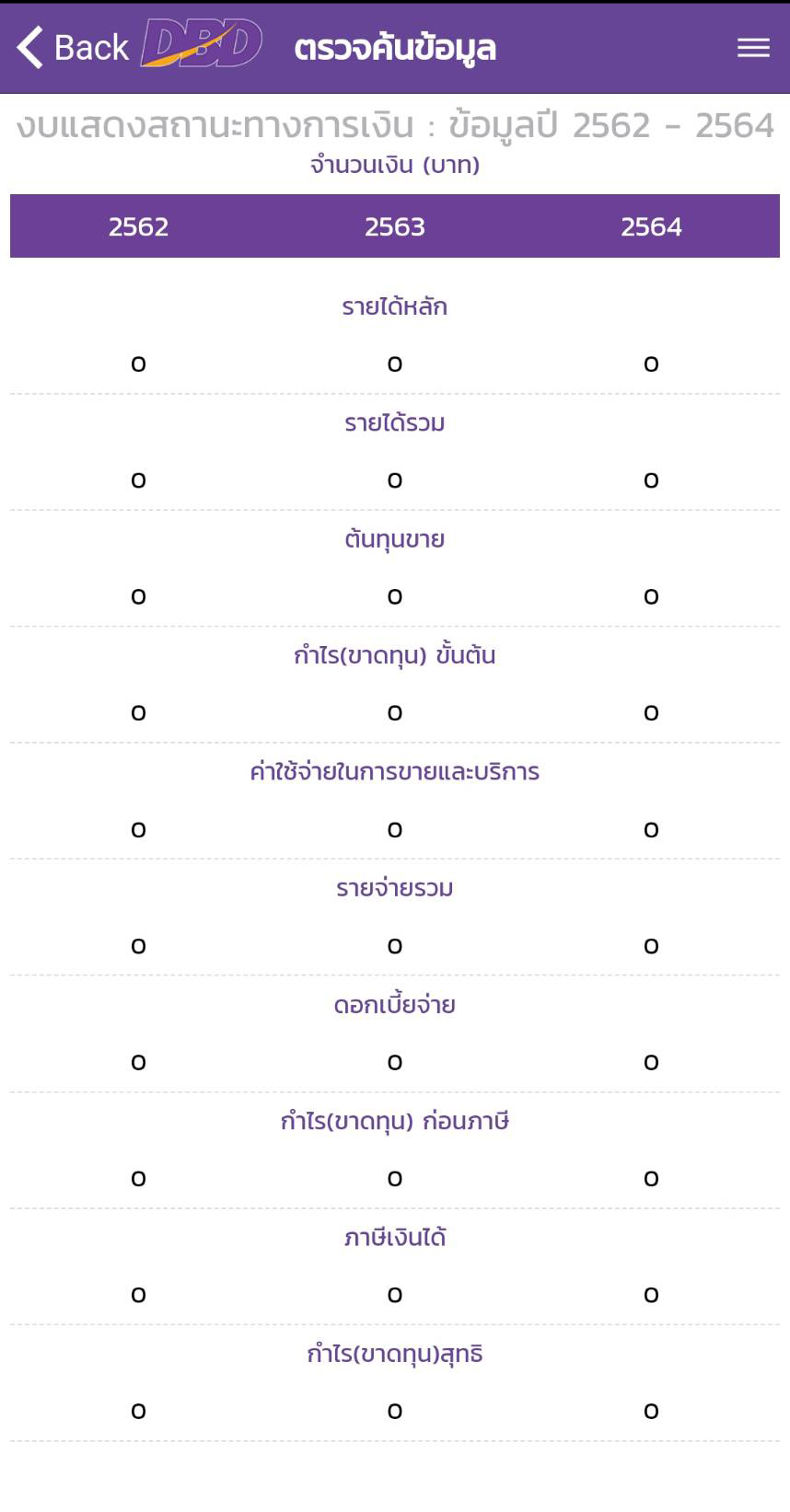Screen dimensions: 790x1512
Task: Tap the ภาษีเงินได้ row label
Action: [x=395, y=1237]
